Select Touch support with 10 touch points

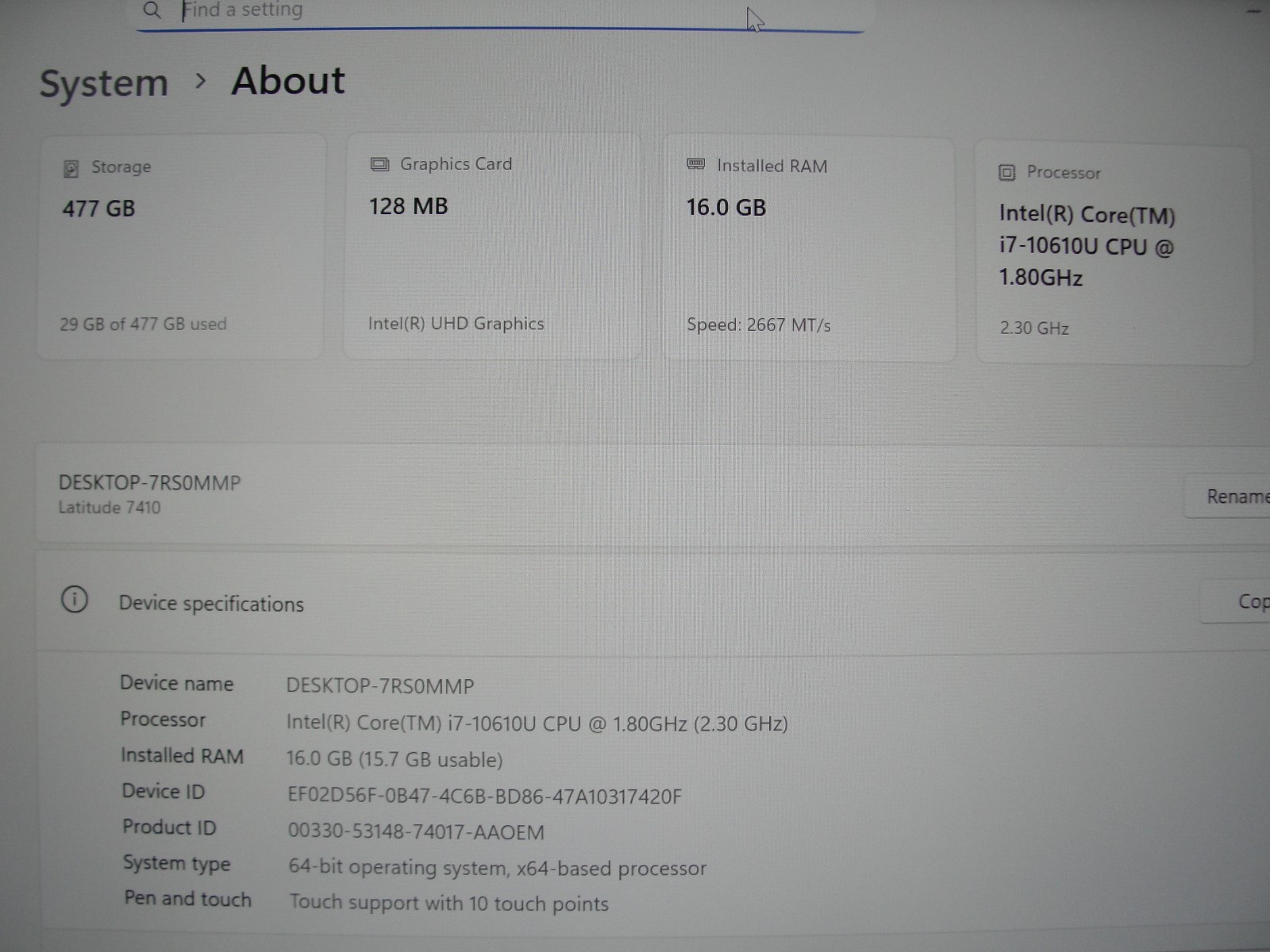pos(448,903)
